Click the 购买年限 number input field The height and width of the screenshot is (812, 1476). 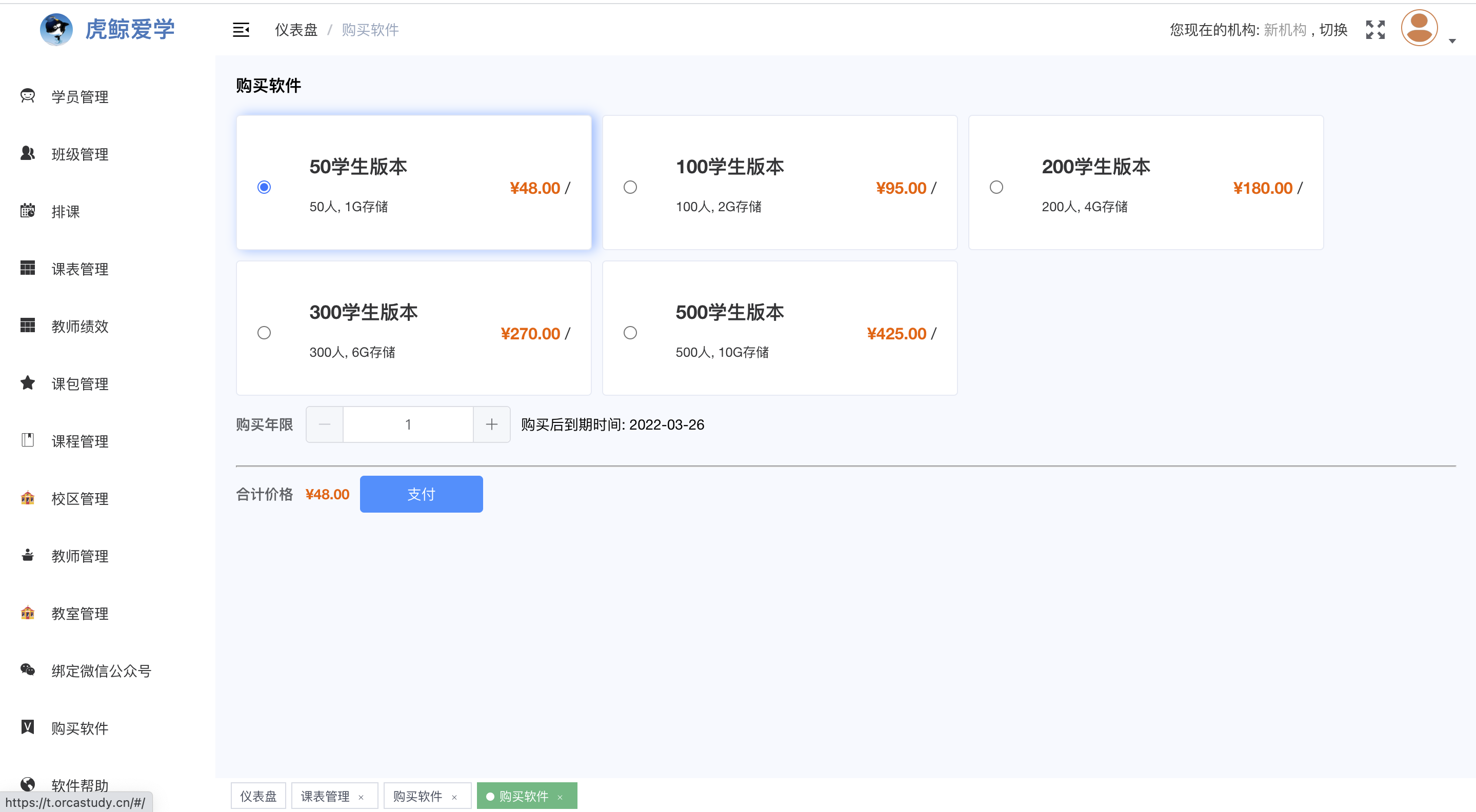[408, 424]
